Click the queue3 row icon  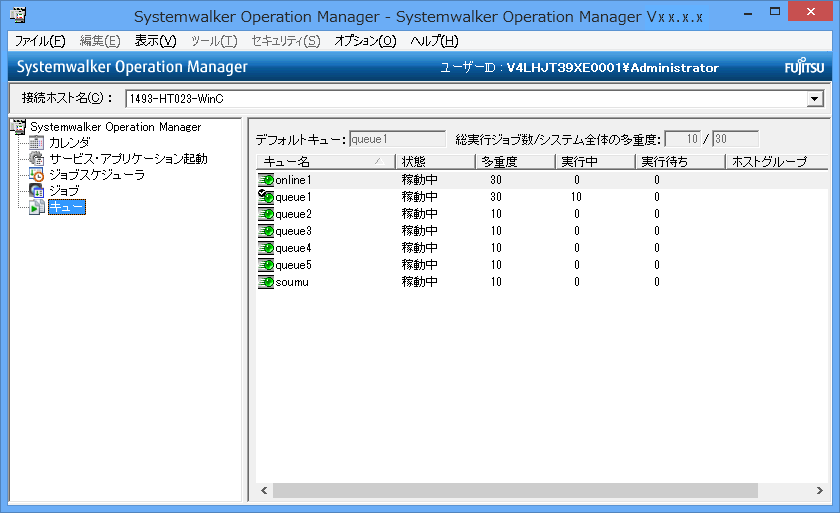[x=265, y=231]
